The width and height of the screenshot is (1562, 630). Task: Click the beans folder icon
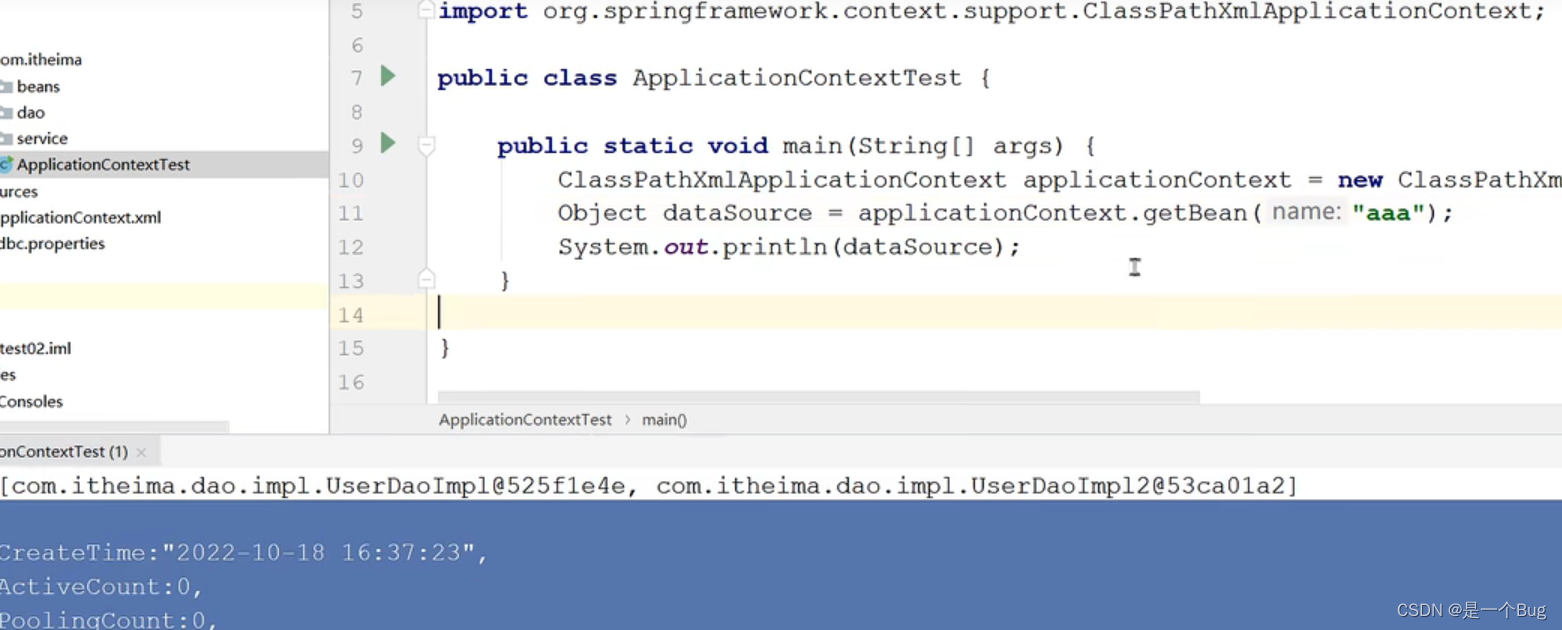tap(6, 86)
